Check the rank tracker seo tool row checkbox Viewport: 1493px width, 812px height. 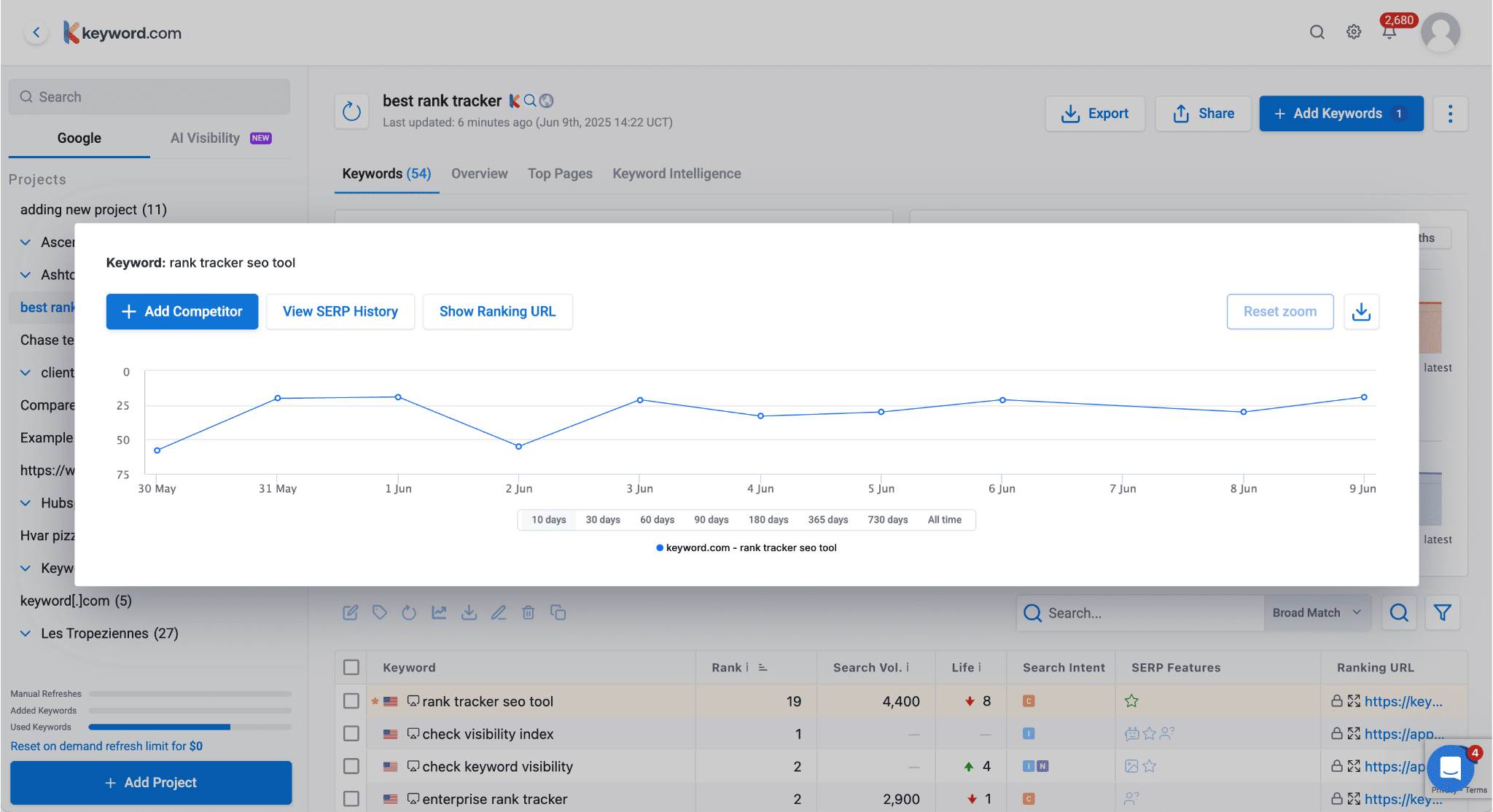[x=351, y=701]
